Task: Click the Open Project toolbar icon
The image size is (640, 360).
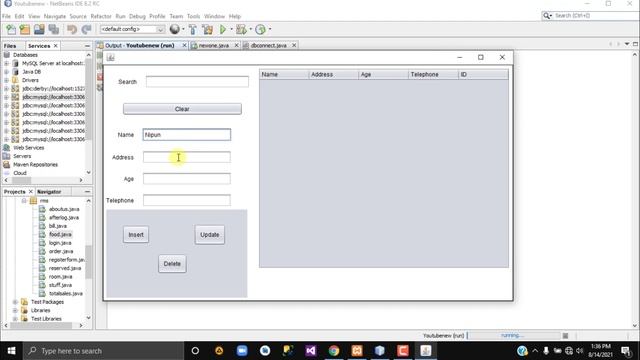Action: click(x=39, y=29)
